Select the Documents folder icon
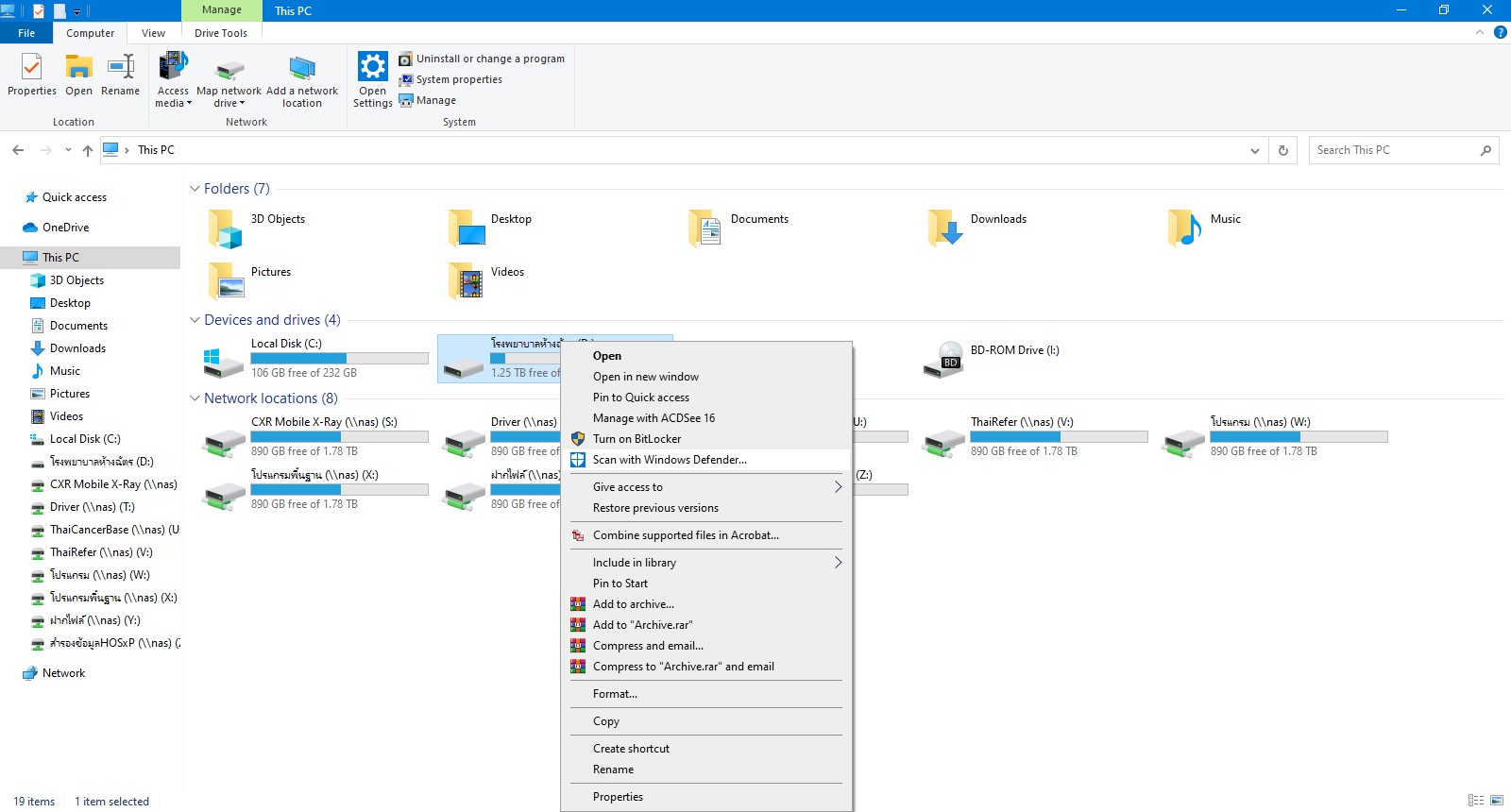Screen dimensions: 1511x812 pos(705,228)
